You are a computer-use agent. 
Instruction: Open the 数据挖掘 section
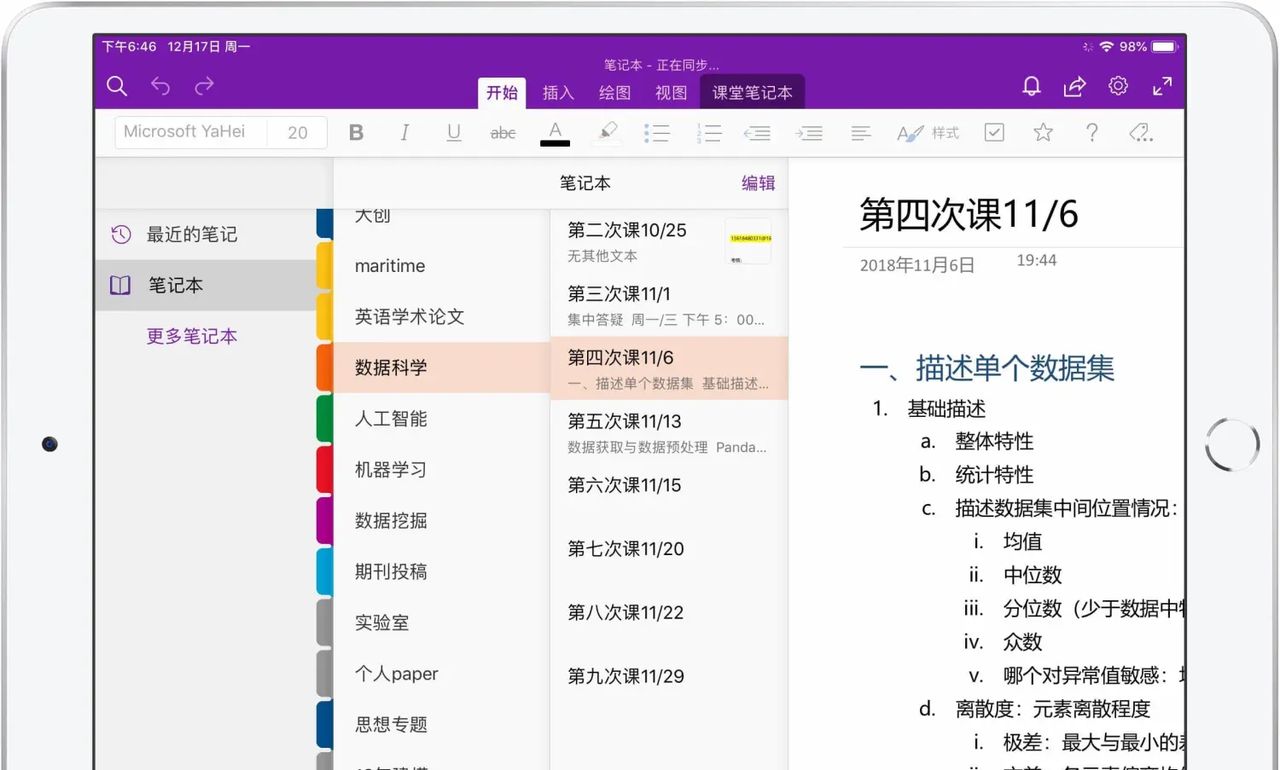click(x=441, y=521)
